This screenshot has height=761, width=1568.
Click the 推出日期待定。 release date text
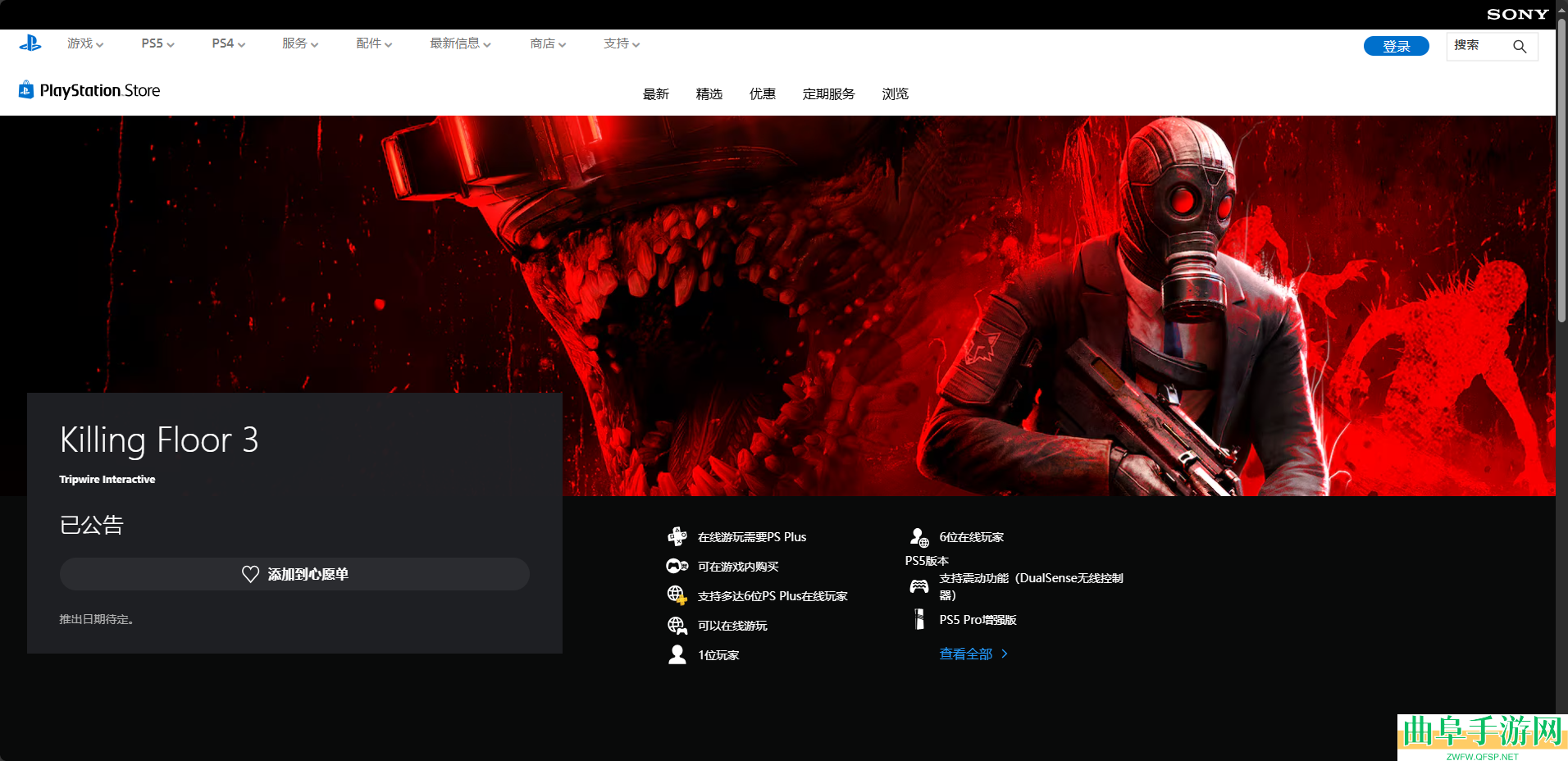coord(97,620)
